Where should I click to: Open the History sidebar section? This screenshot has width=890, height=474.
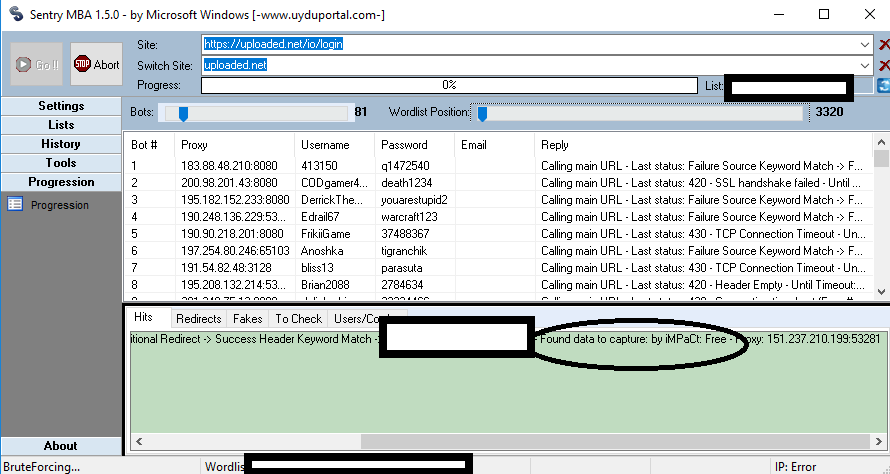61,144
